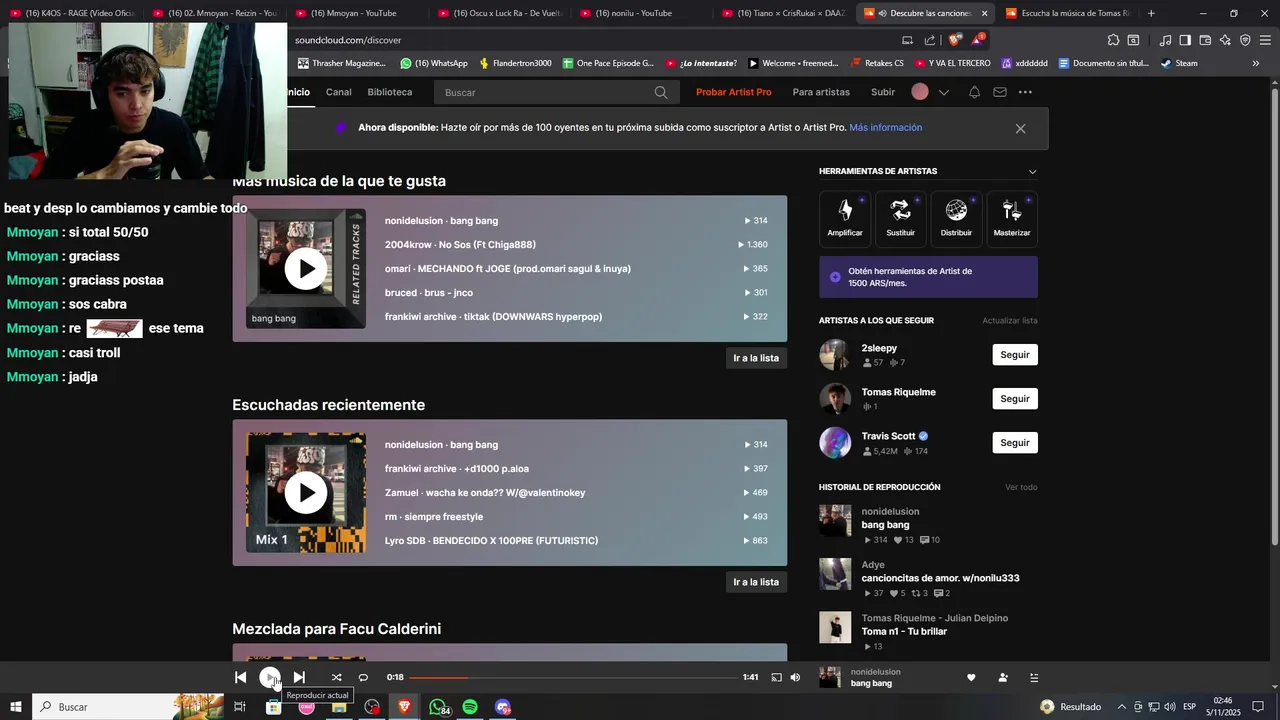Open the Masterizar artist tool
Viewport: 1280px width, 720px height.
[1012, 219]
